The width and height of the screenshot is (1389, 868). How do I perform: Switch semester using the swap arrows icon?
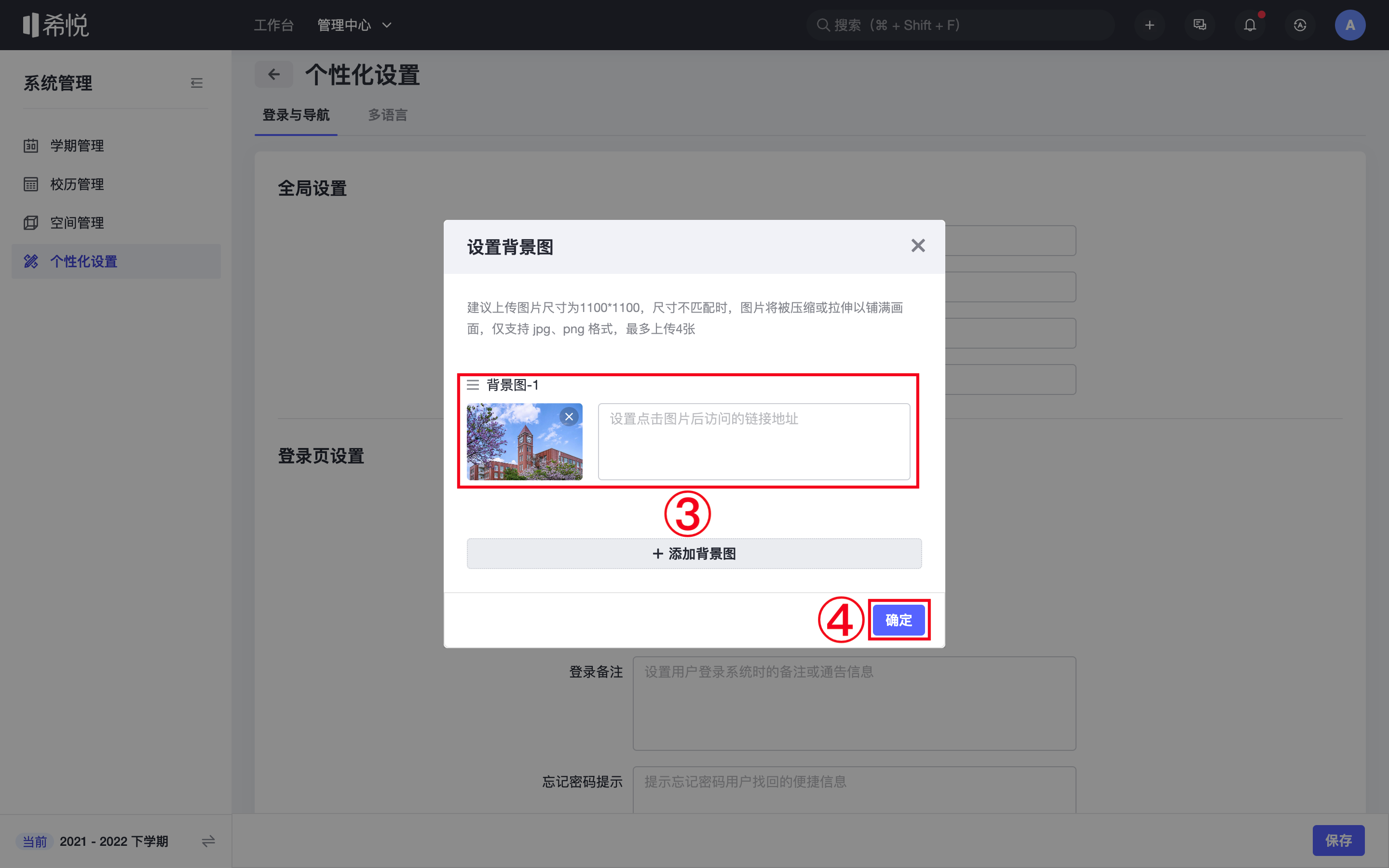pos(208,841)
